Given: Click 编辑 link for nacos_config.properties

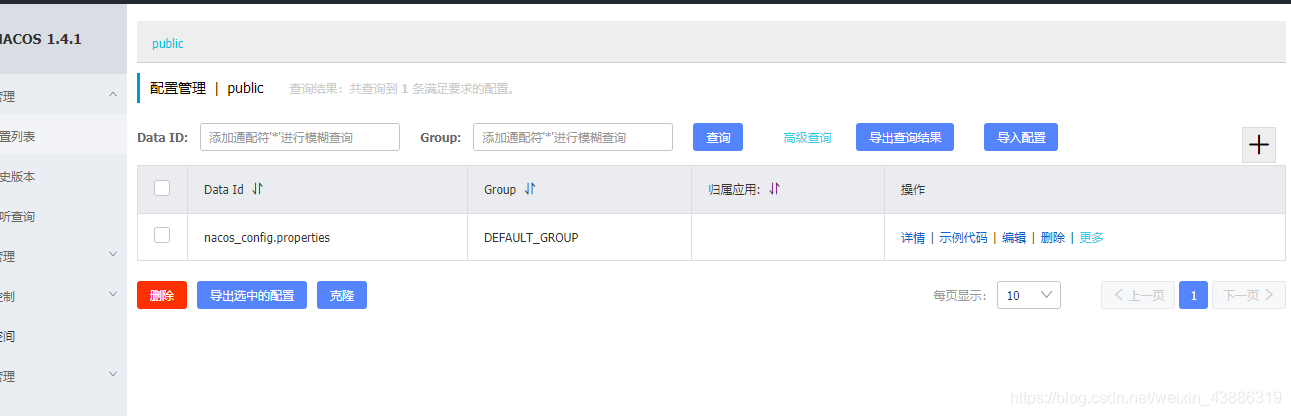Looking at the screenshot, I should pyautogui.click(x=1014, y=238).
